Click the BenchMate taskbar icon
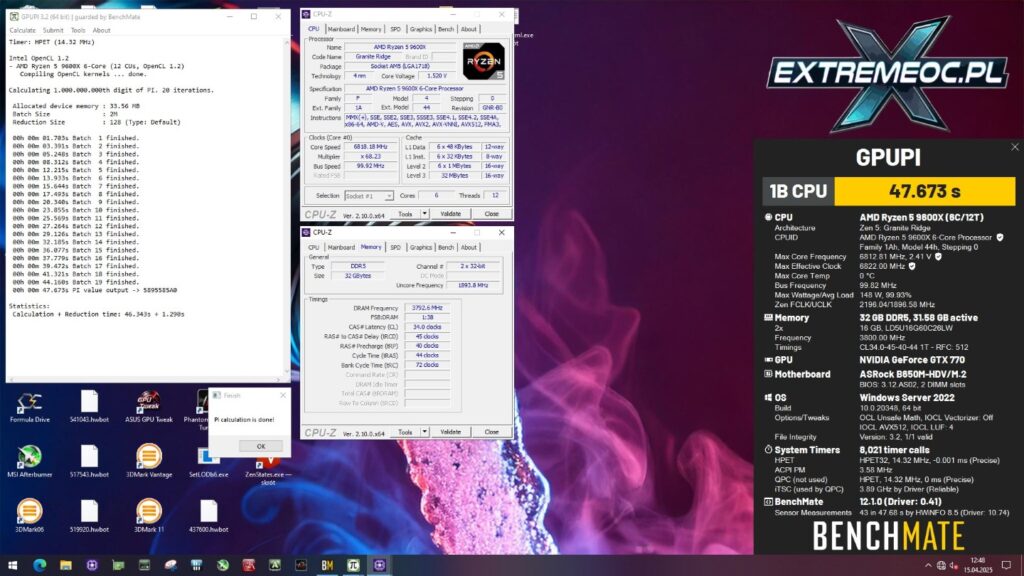 [327, 565]
